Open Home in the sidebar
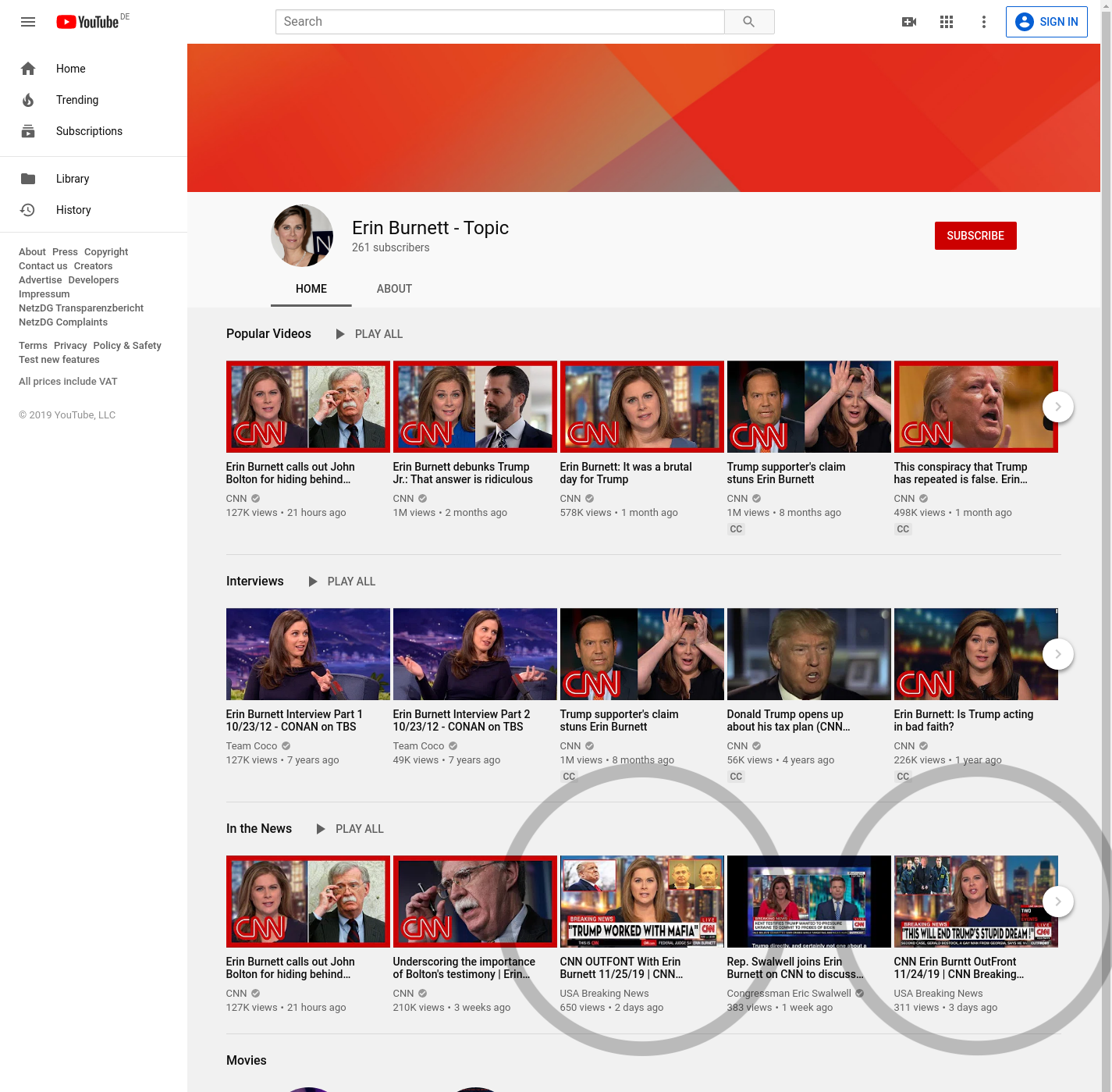Viewport: 1112px width, 1092px height. [x=94, y=69]
